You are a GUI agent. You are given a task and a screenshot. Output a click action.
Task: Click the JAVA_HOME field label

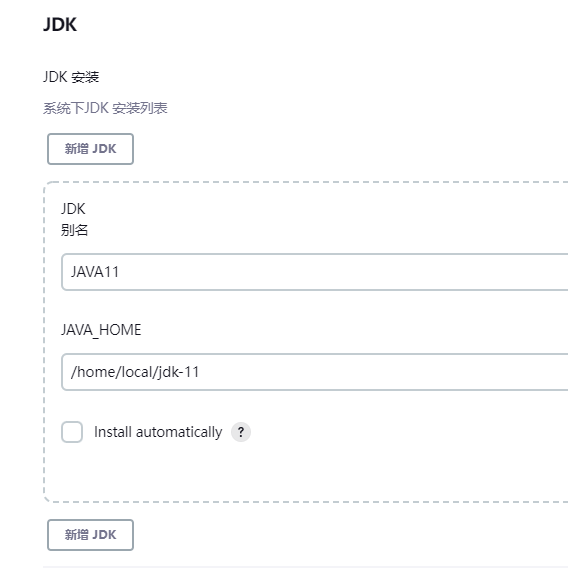coord(101,330)
